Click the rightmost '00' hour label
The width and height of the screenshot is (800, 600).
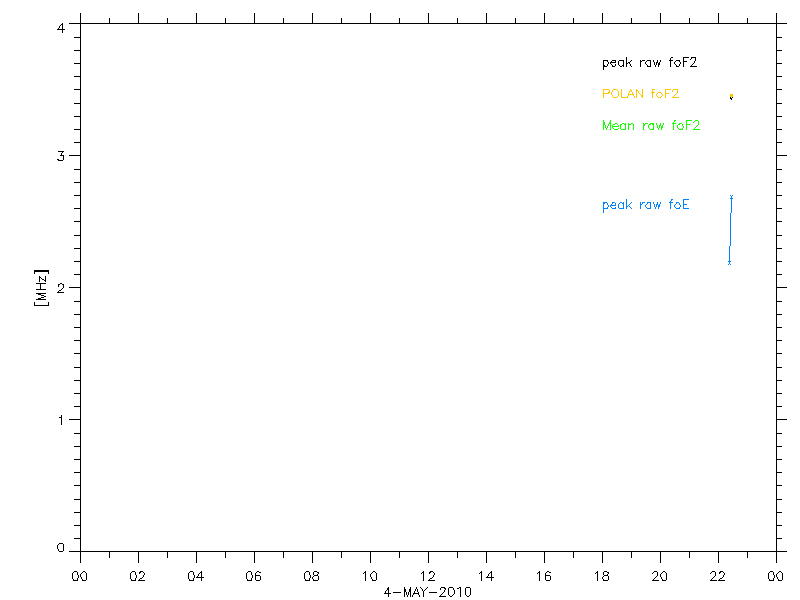tap(776, 577)
